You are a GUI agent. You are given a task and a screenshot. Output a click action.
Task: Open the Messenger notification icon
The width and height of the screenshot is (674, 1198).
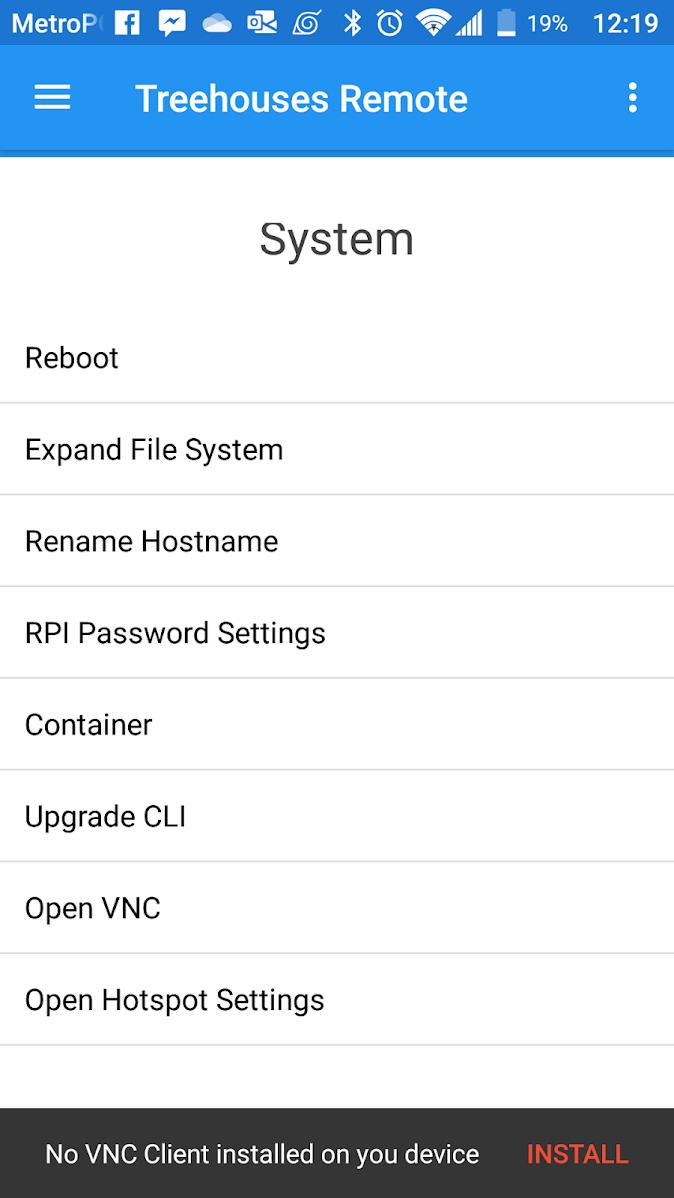(172, 22)
